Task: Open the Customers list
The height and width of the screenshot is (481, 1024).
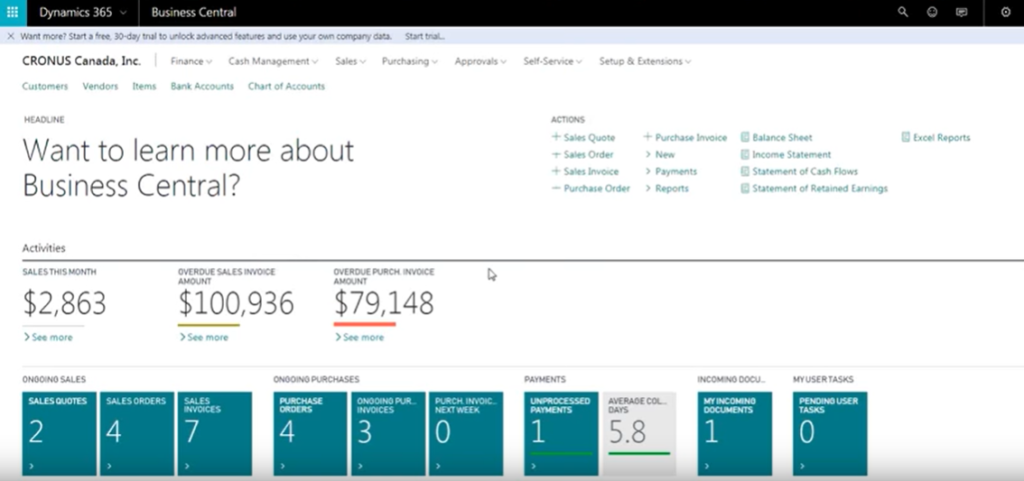Action: tap(45, 86)
